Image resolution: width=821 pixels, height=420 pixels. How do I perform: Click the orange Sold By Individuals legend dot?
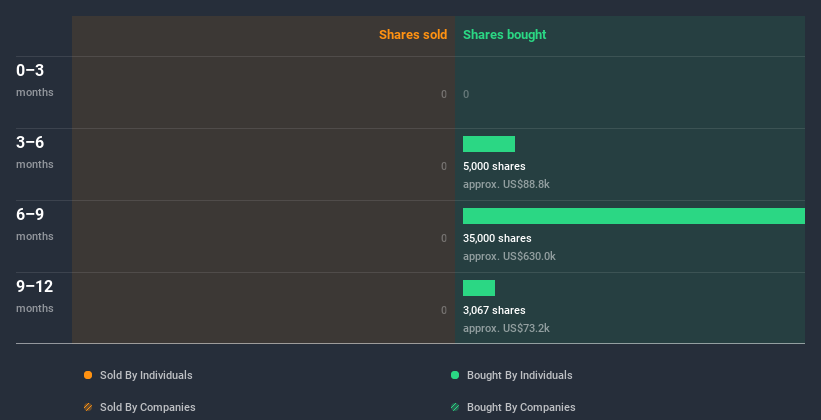[x=88, y=375]
